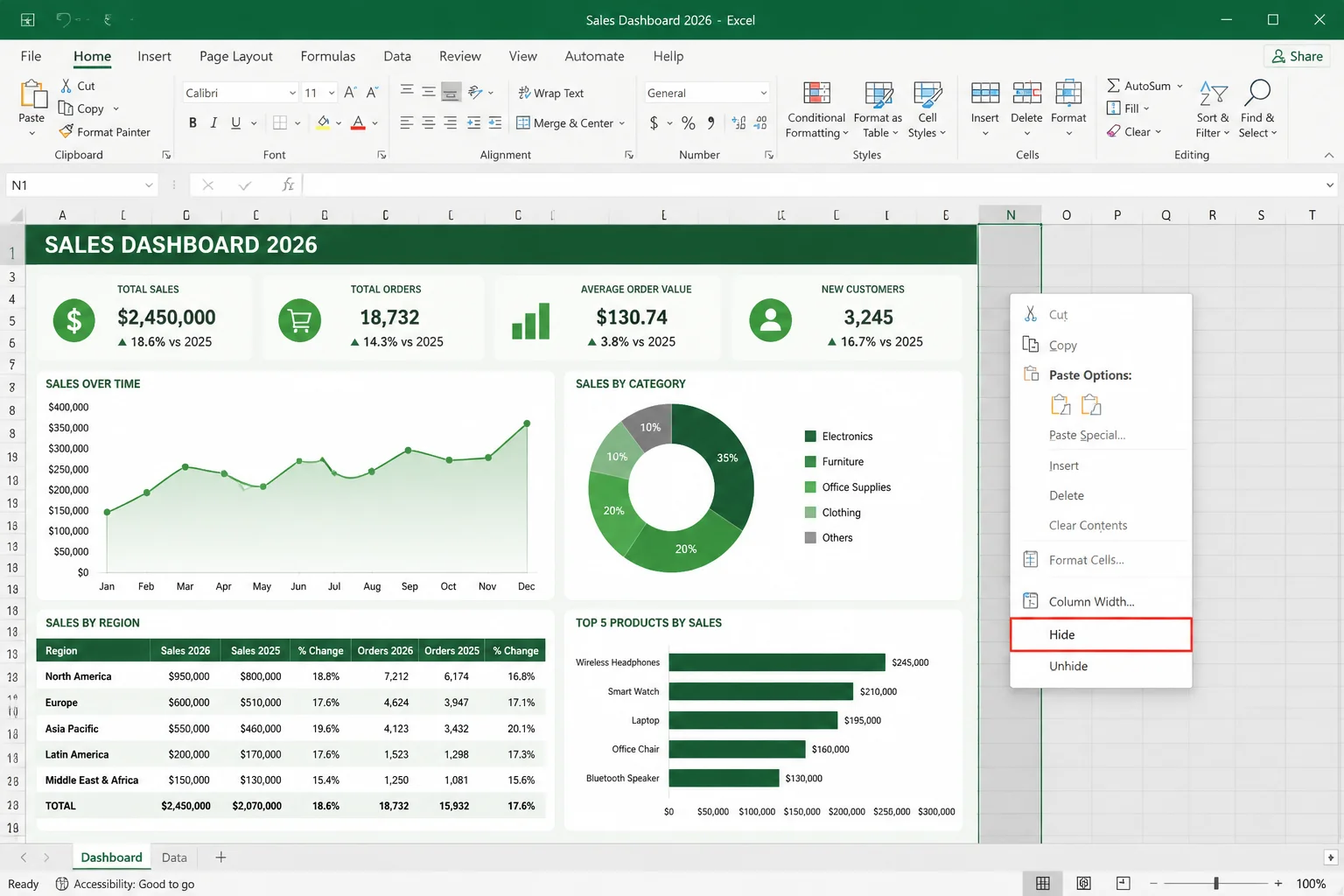Click the Orientation text angle icon
The image size is (1344, 896).
pos(475,92)
